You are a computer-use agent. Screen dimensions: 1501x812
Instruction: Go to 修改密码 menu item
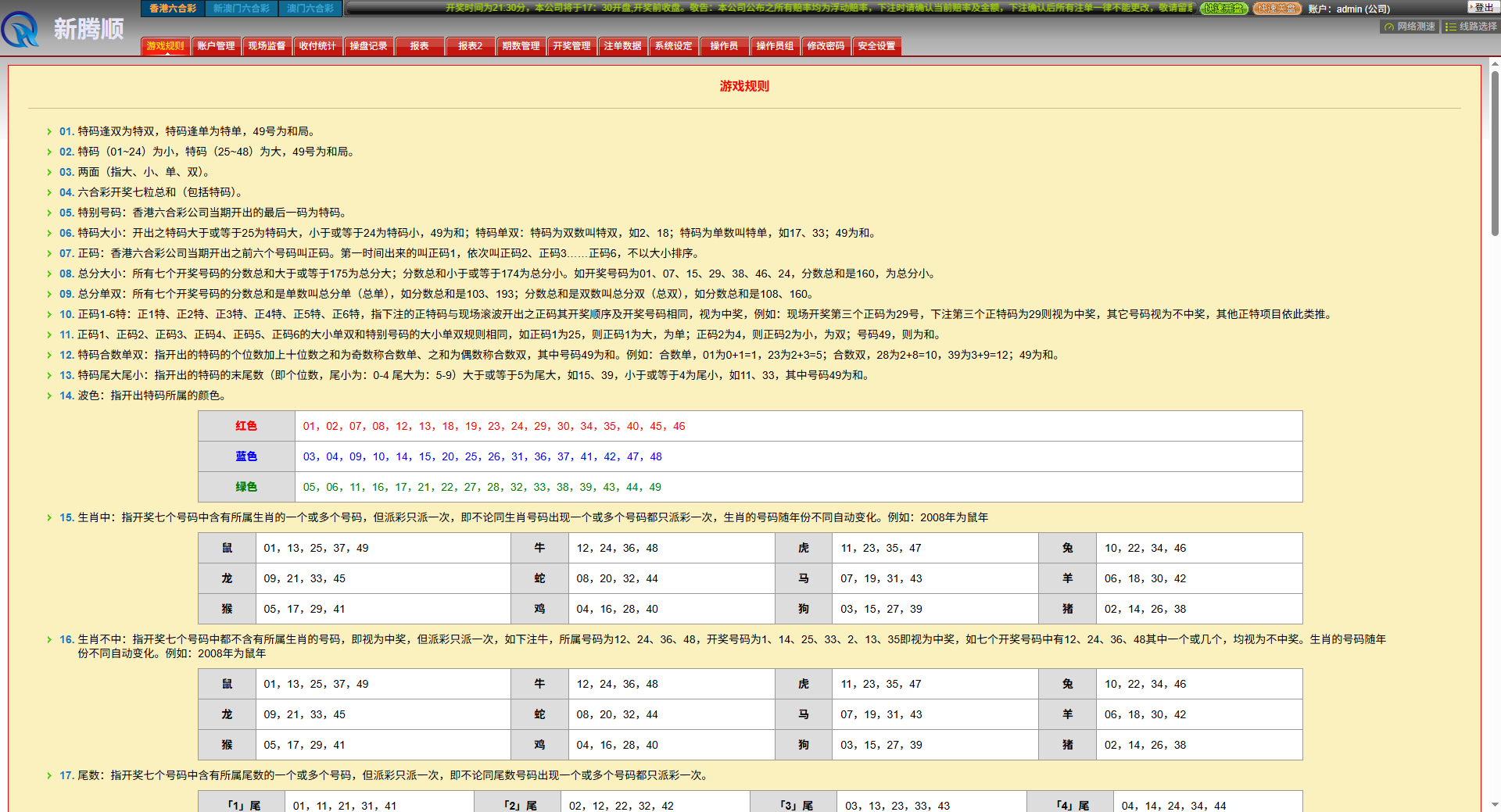coord(826,46)
